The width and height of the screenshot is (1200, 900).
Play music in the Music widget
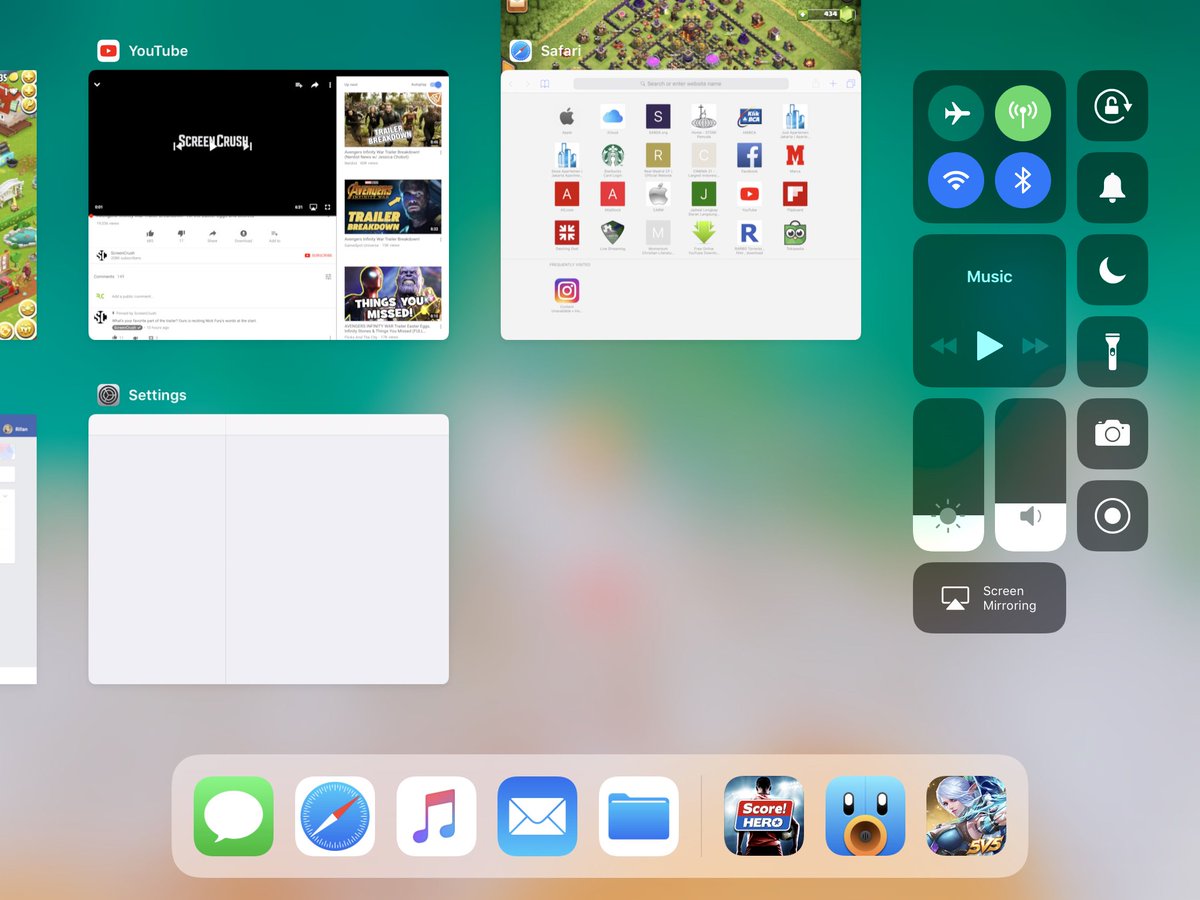[x=989, y=346]
